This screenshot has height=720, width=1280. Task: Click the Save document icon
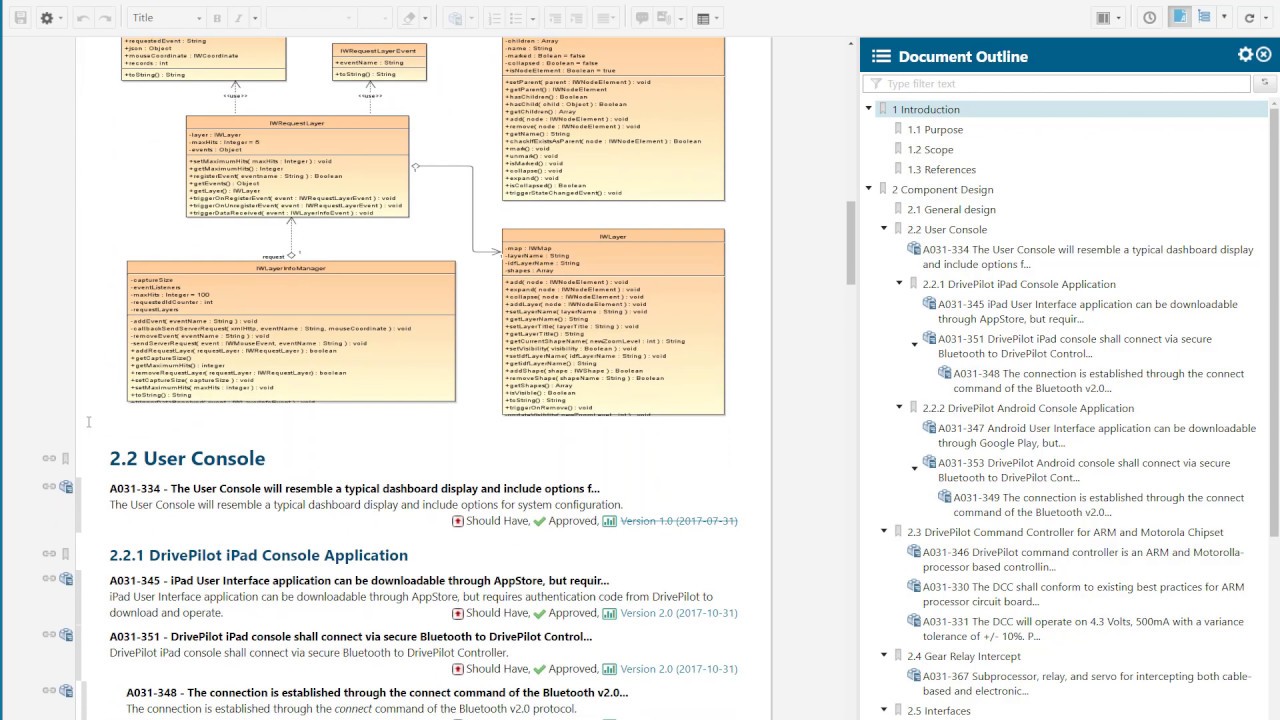click(x=20, y=18)
